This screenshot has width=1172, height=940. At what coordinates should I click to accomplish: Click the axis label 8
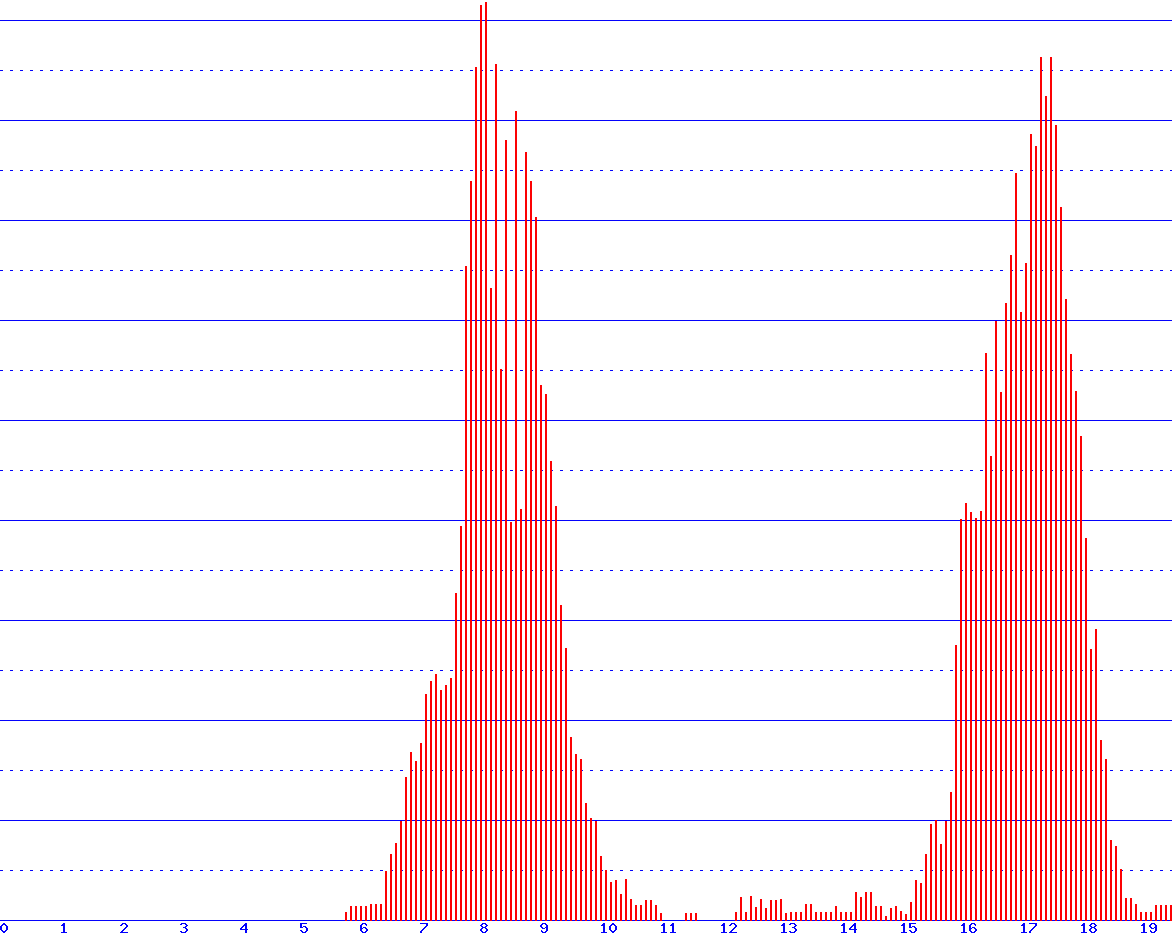pos(484,929)
